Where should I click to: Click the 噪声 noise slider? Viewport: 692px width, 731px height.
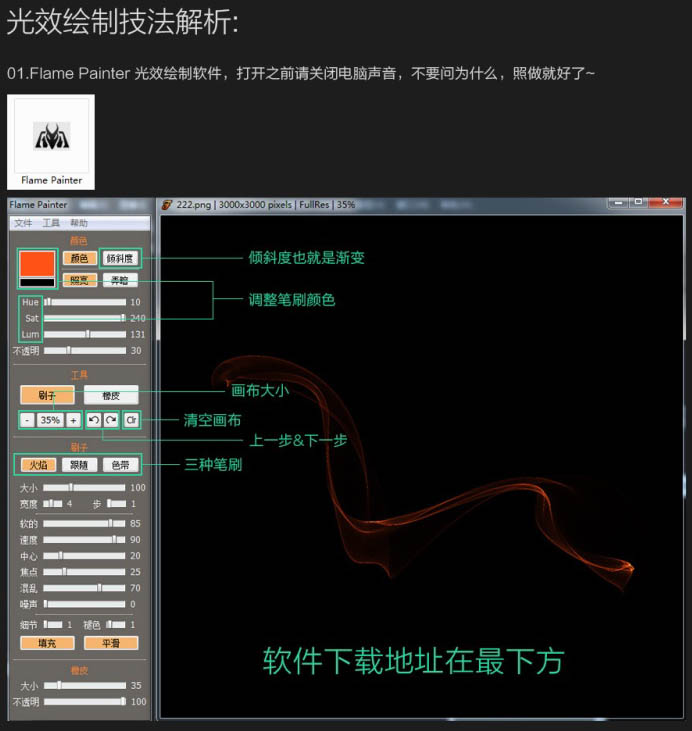(84, 604)
